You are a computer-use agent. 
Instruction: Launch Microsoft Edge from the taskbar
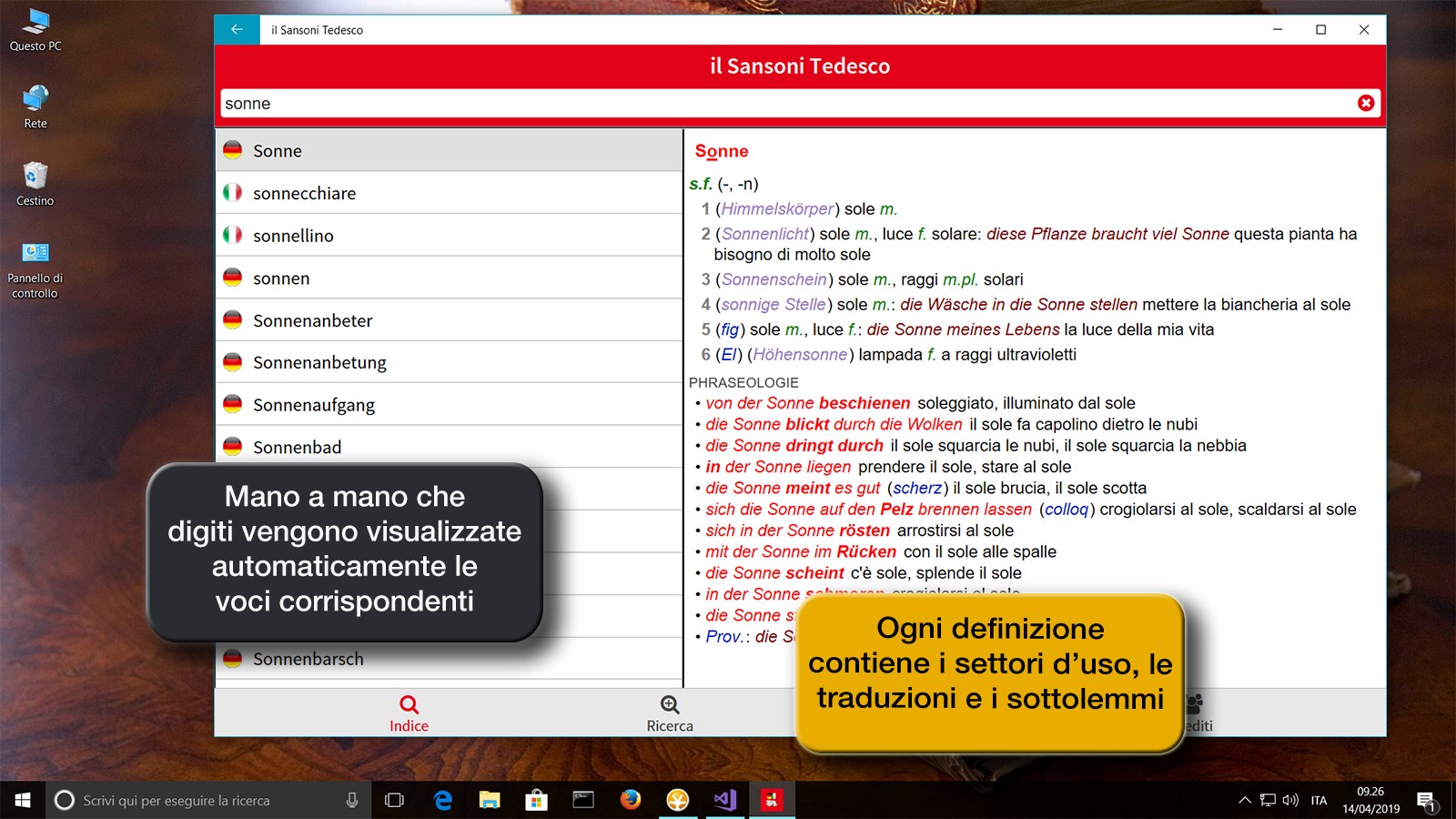443,800
